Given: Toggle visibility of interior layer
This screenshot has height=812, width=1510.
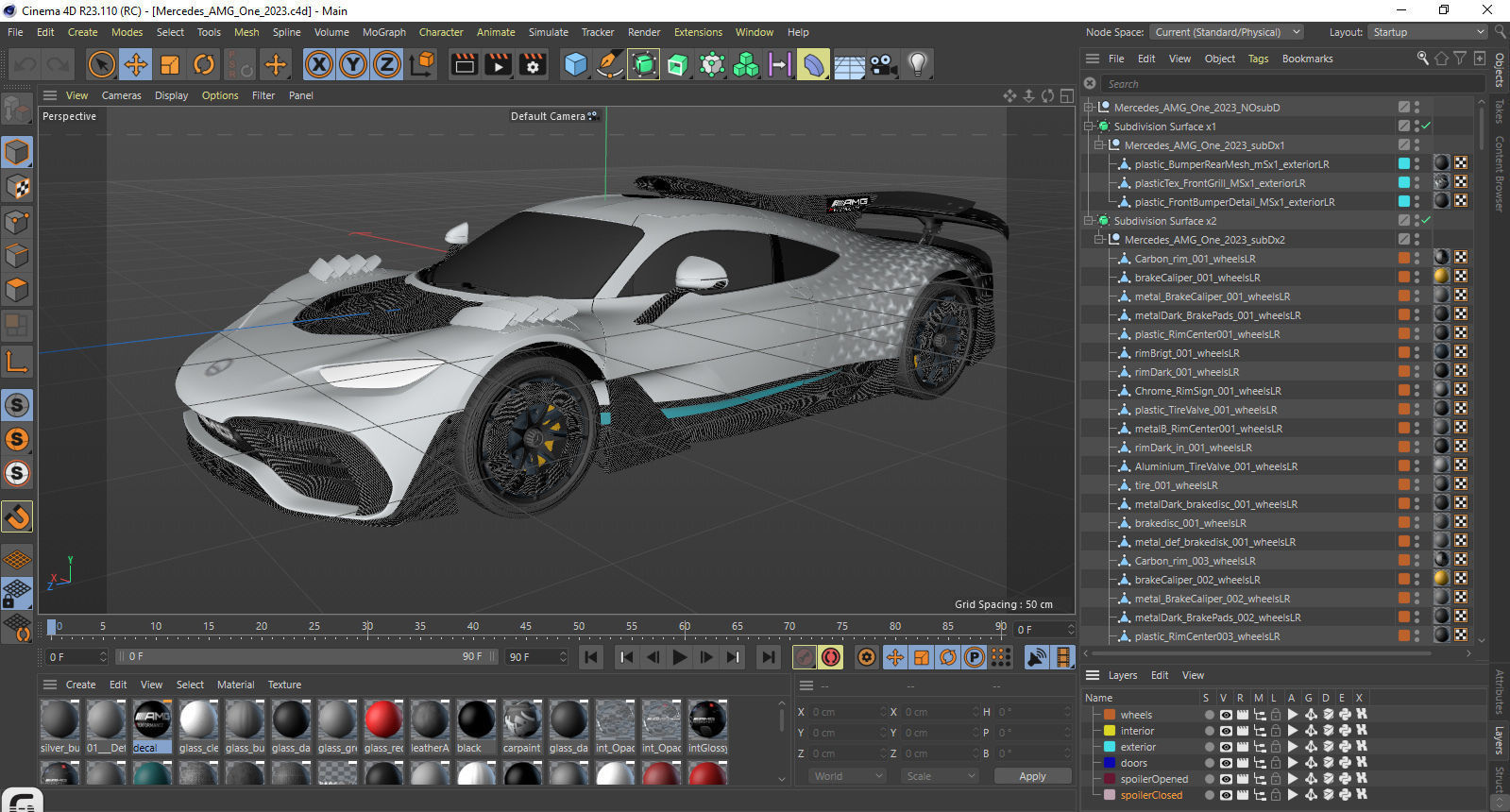Looking at the screenshot, I should click(1226, 731).
